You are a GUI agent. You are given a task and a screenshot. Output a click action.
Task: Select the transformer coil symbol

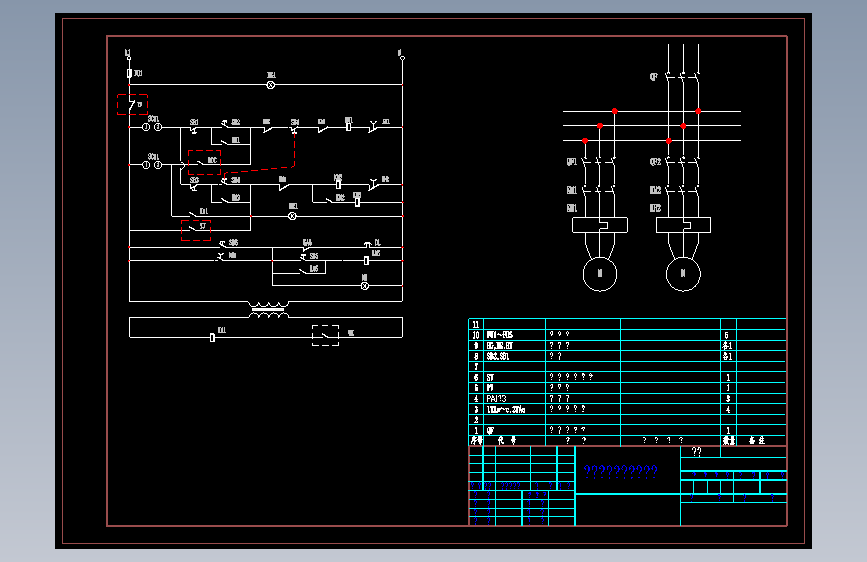268,310
